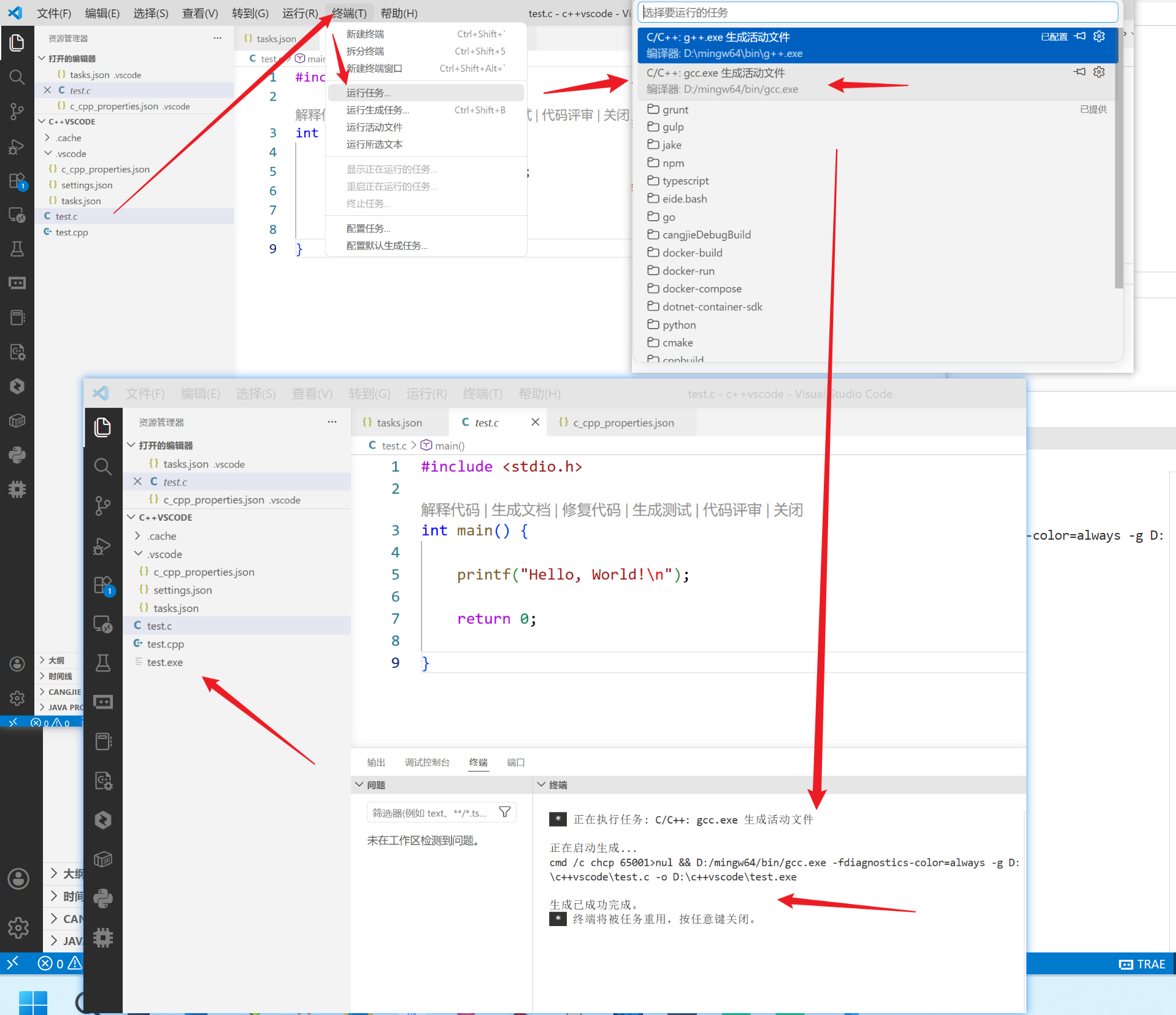The height and width of the screenshot is (1015, 1176).
Task: Open gear settings for g++.exe build task
Action: [1099, 36]
